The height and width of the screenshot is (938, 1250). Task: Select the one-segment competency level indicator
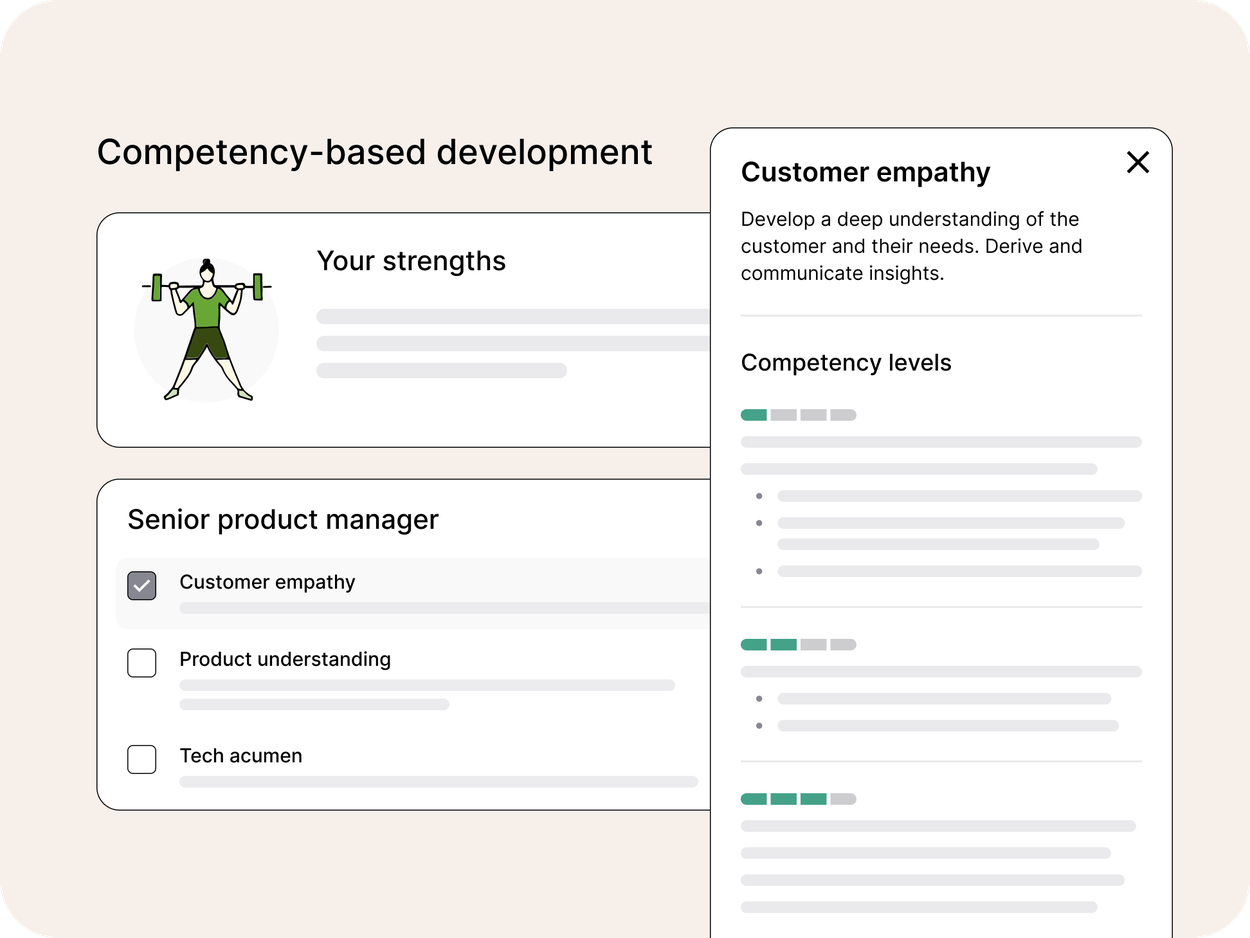click(x=798, y=415)
